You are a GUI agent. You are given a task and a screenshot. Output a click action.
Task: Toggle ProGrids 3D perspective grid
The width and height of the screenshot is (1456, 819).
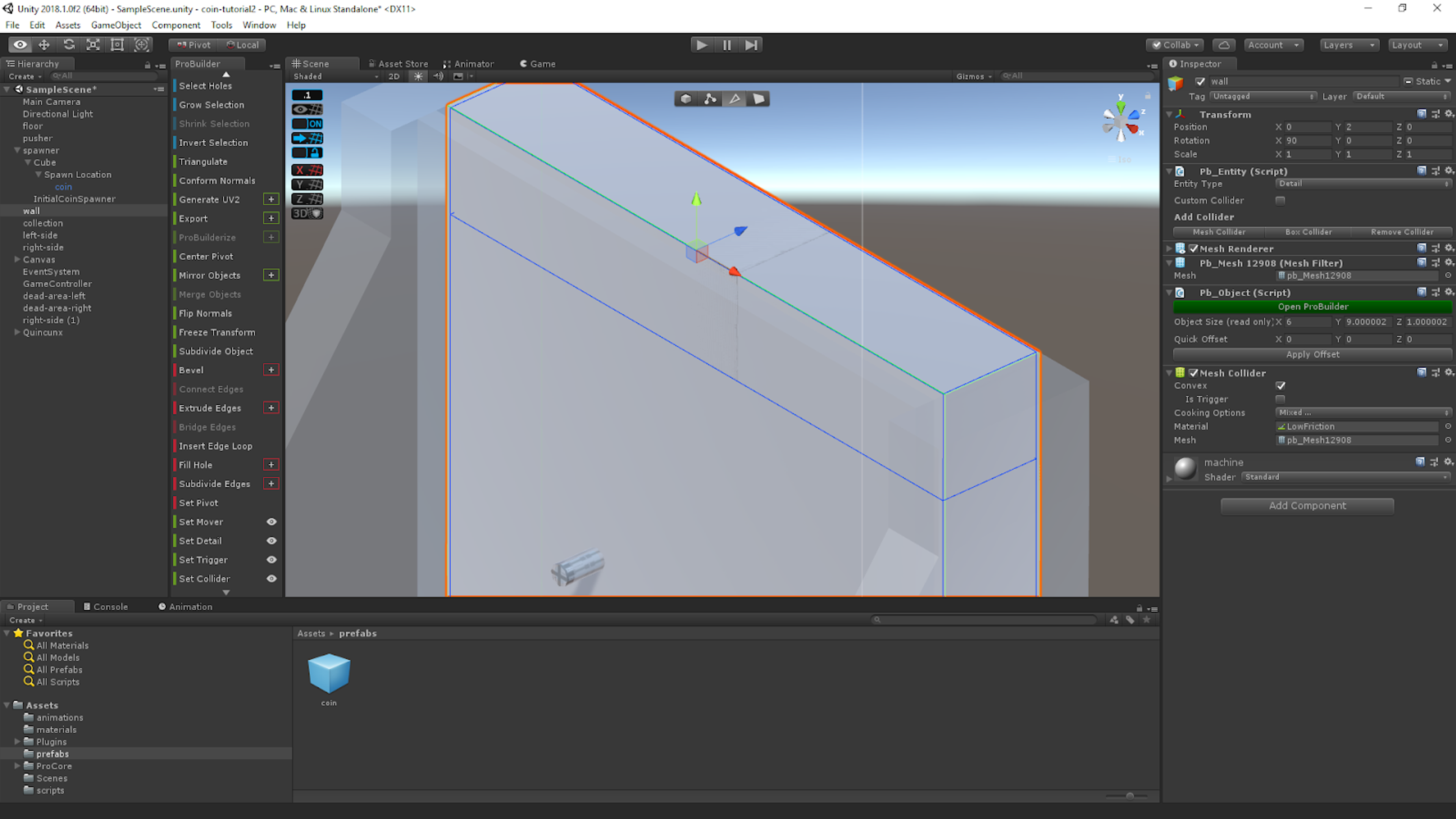coord(308,213)
